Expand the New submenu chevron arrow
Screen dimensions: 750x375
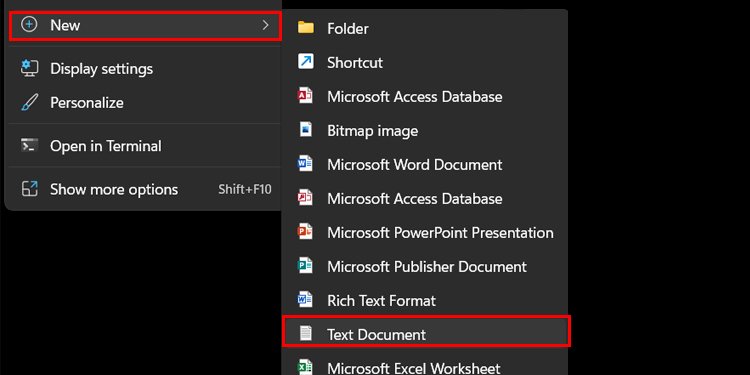[266, 25]
